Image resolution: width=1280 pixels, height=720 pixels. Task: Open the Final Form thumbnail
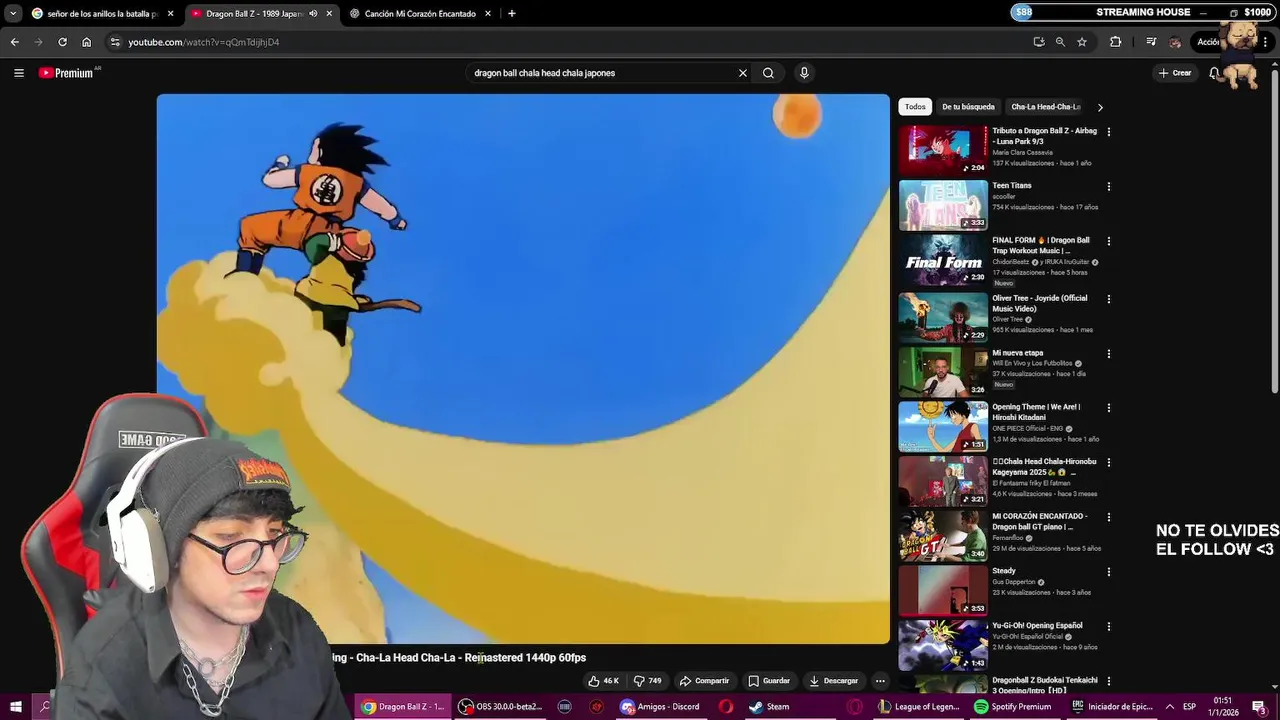(x=943, y=260)
